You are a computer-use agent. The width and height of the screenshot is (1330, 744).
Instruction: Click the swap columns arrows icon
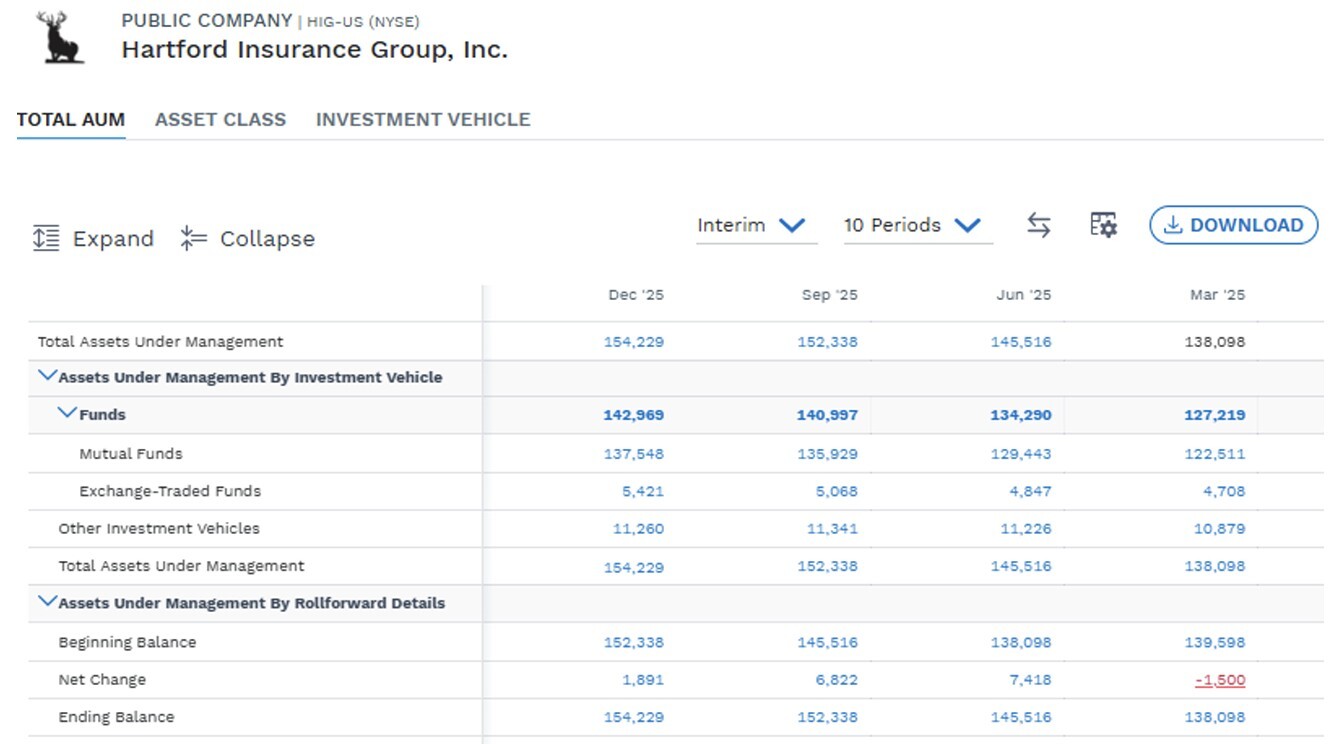click(1039, 225)
